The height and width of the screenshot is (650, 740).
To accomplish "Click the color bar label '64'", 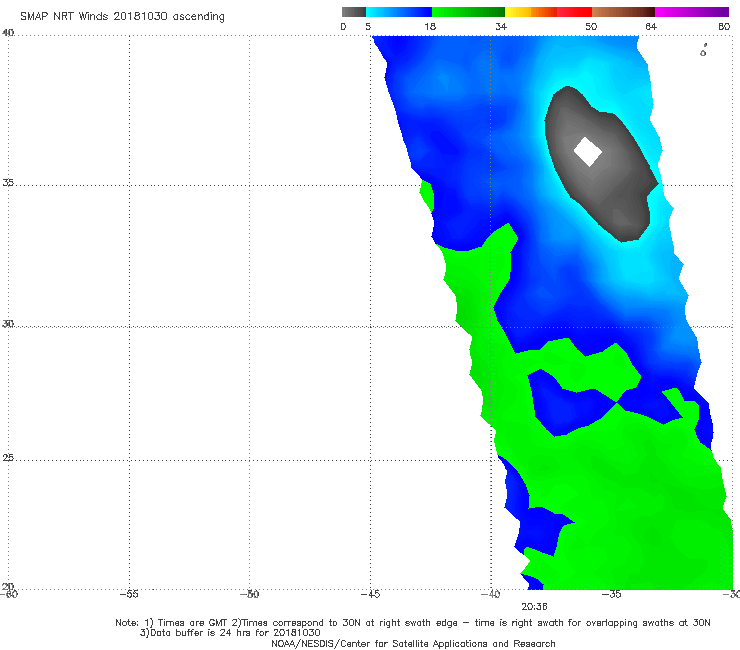I will point(651,27).
